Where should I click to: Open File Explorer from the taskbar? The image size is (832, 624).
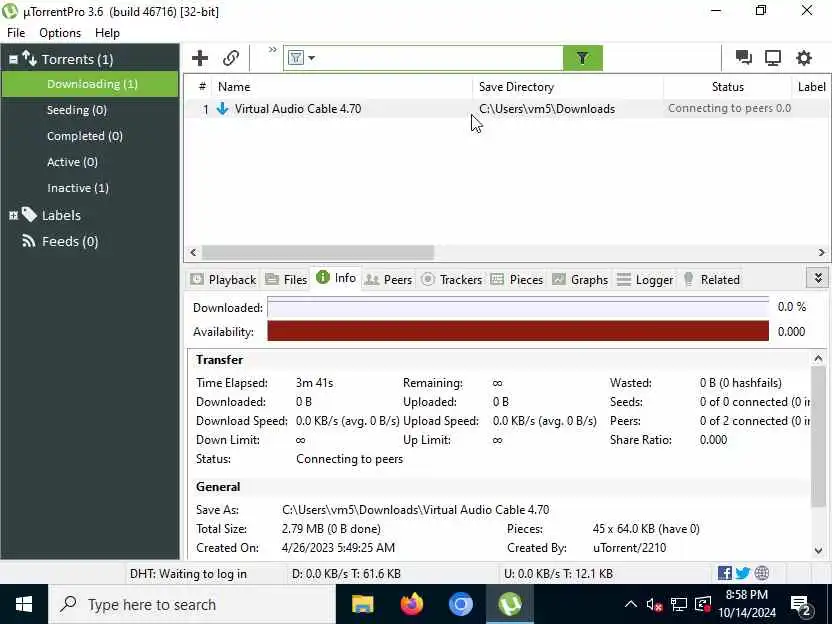click(362, 604)
